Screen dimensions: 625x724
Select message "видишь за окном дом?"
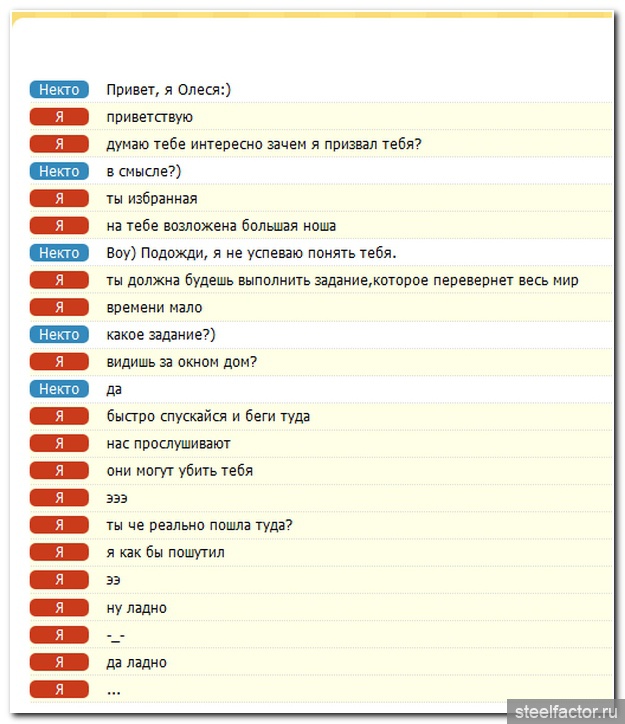pos(181,362)
